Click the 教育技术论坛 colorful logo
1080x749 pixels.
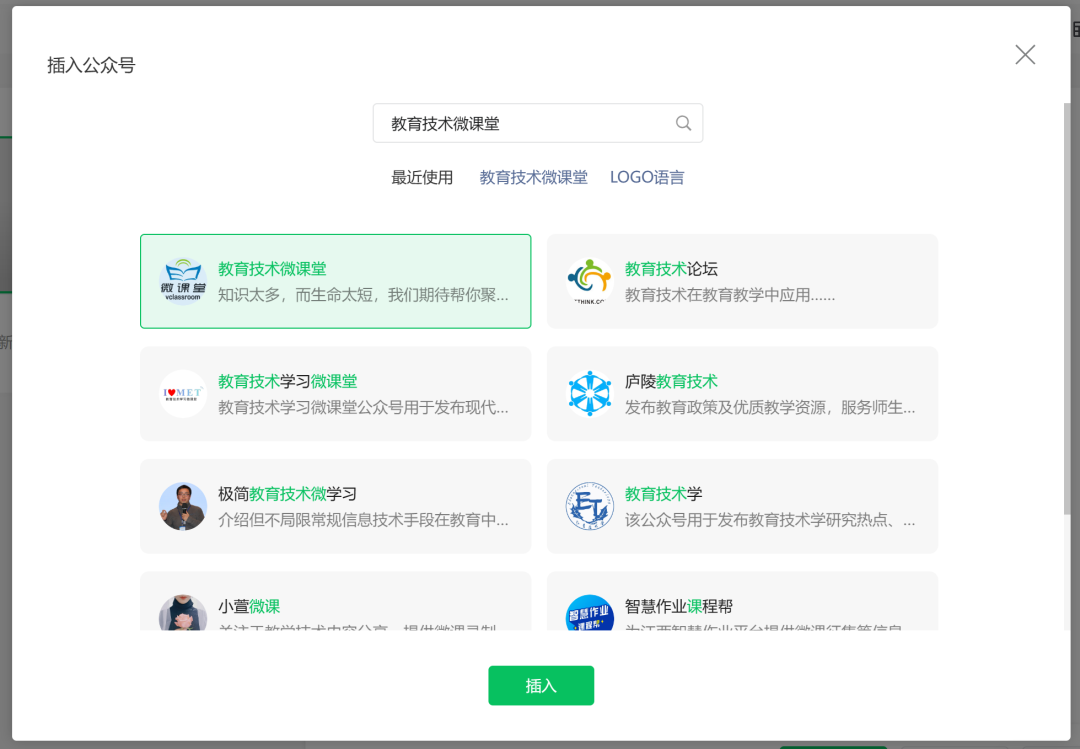[589, 281]
